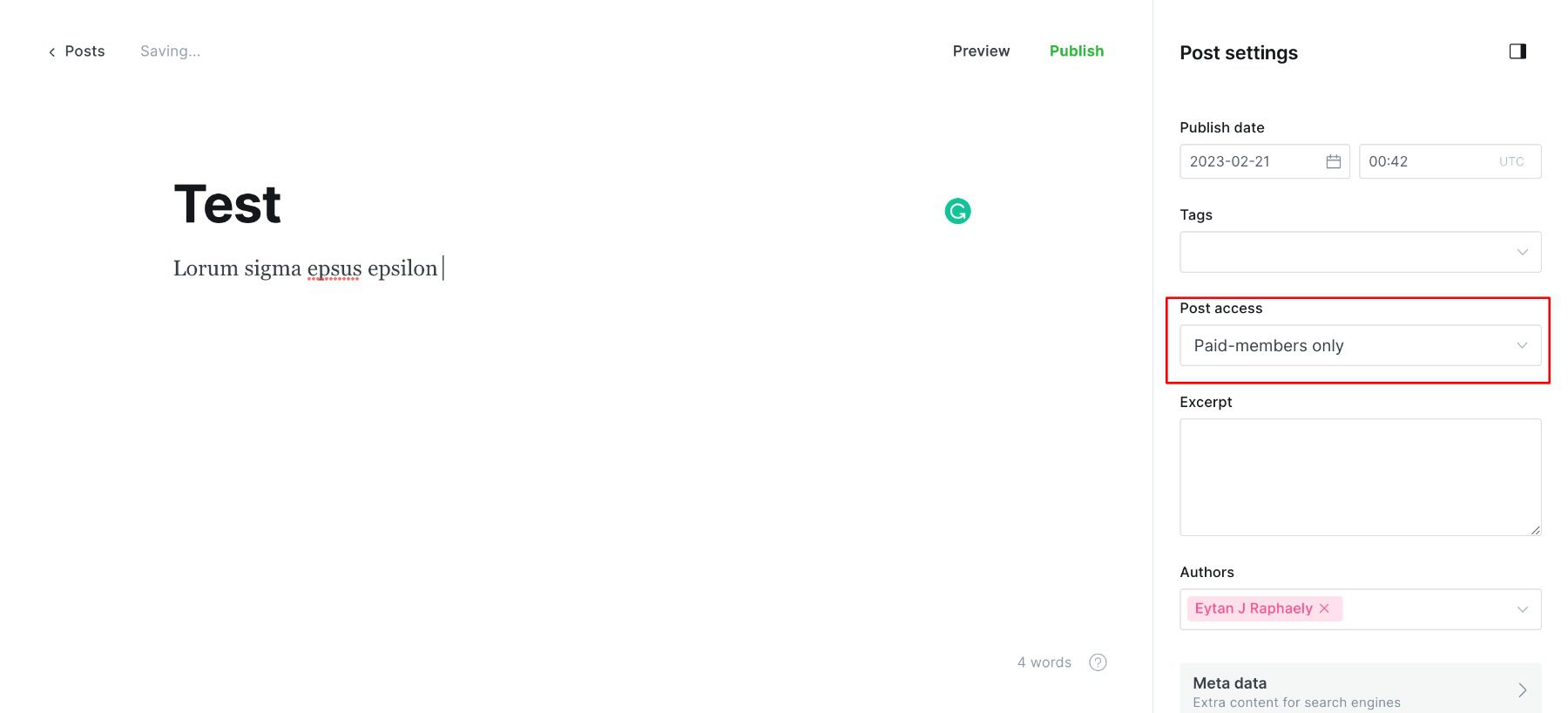Screen dimensions: 1568x713
Task: Remove author Eytan J Raphaely via X icon
Action: pyautogui.click(x=1324, y=608)
